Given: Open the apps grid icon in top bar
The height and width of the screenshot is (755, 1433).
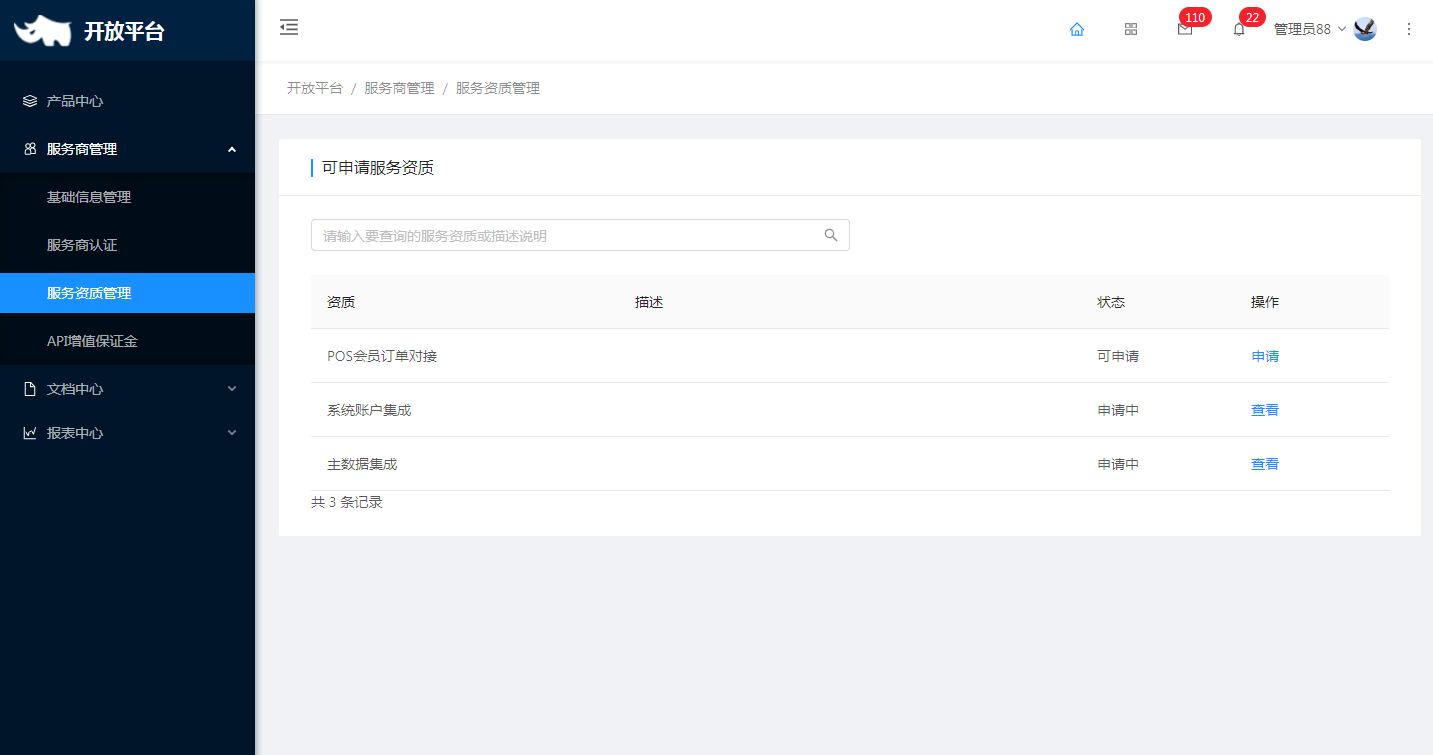Looking at the screenshot, I should point(1131,29).
